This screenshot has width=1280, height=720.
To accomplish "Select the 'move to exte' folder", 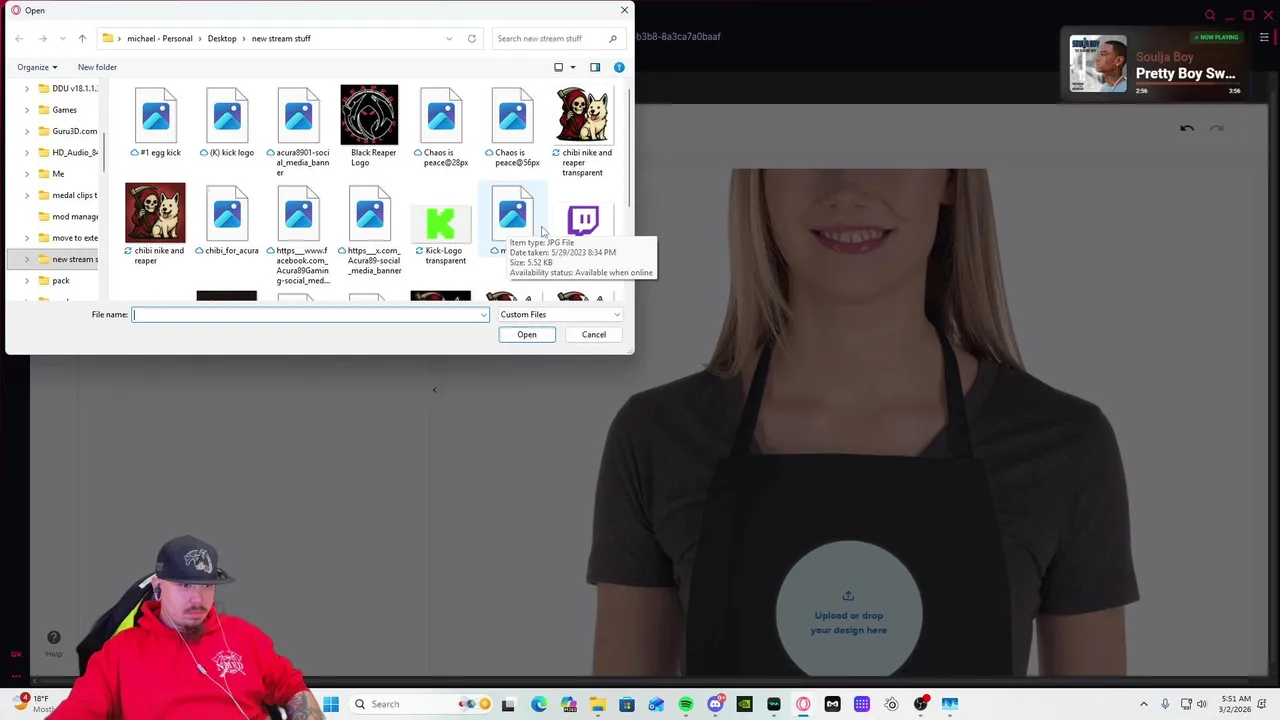I will point(68,238).
